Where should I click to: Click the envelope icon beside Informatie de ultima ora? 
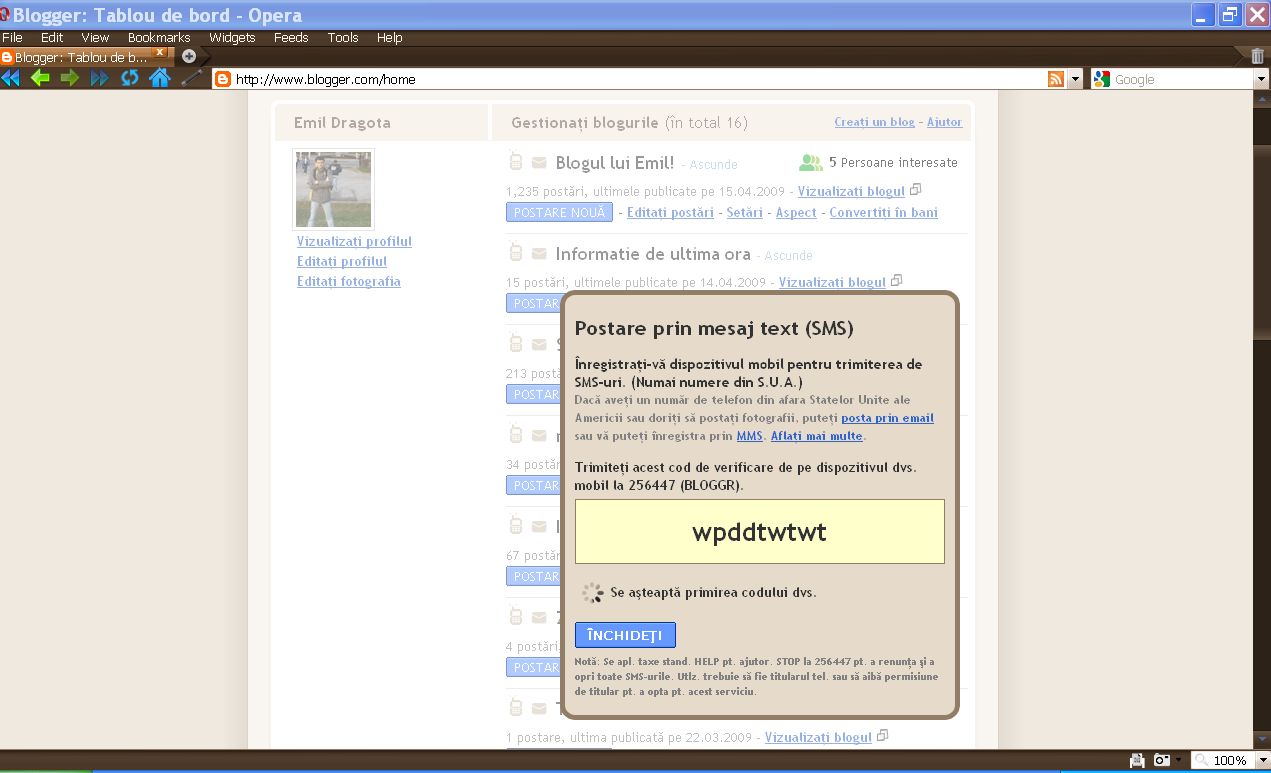(x=539, y=254)
